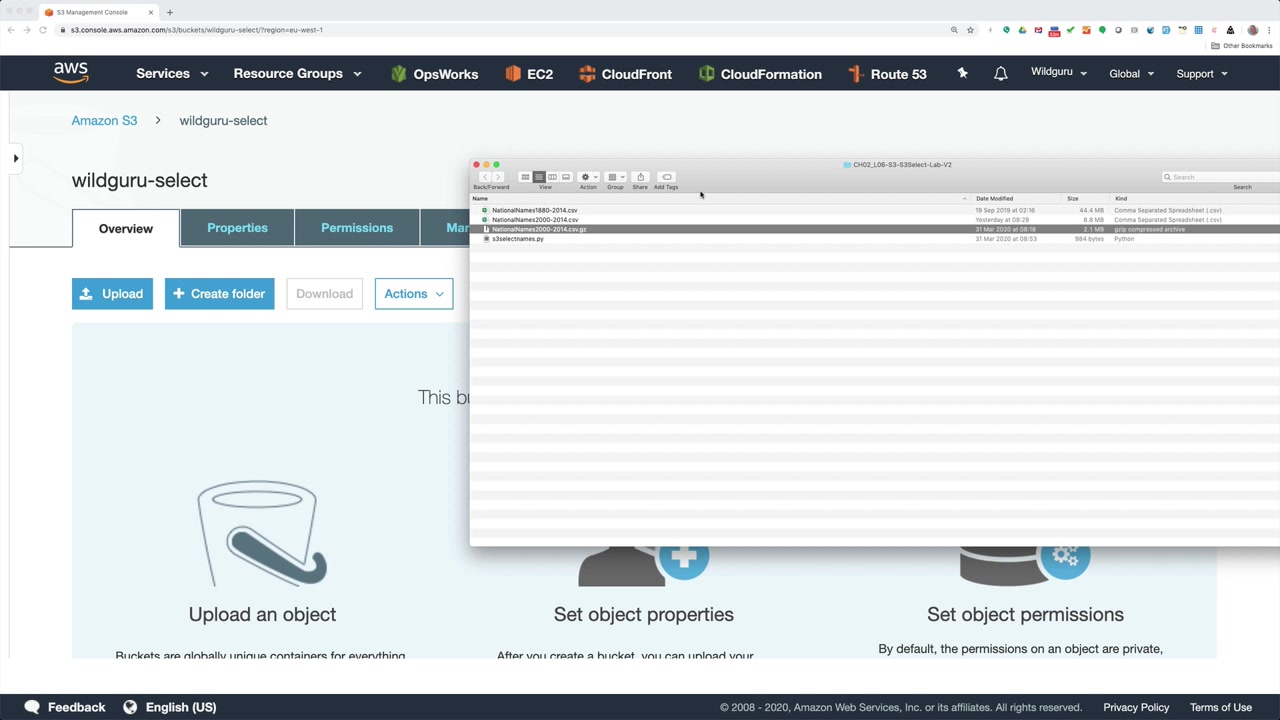Go to Amazon S3 breadcrumb link
The height and width of the screenshot is (720, 1280).
point(104,121)
